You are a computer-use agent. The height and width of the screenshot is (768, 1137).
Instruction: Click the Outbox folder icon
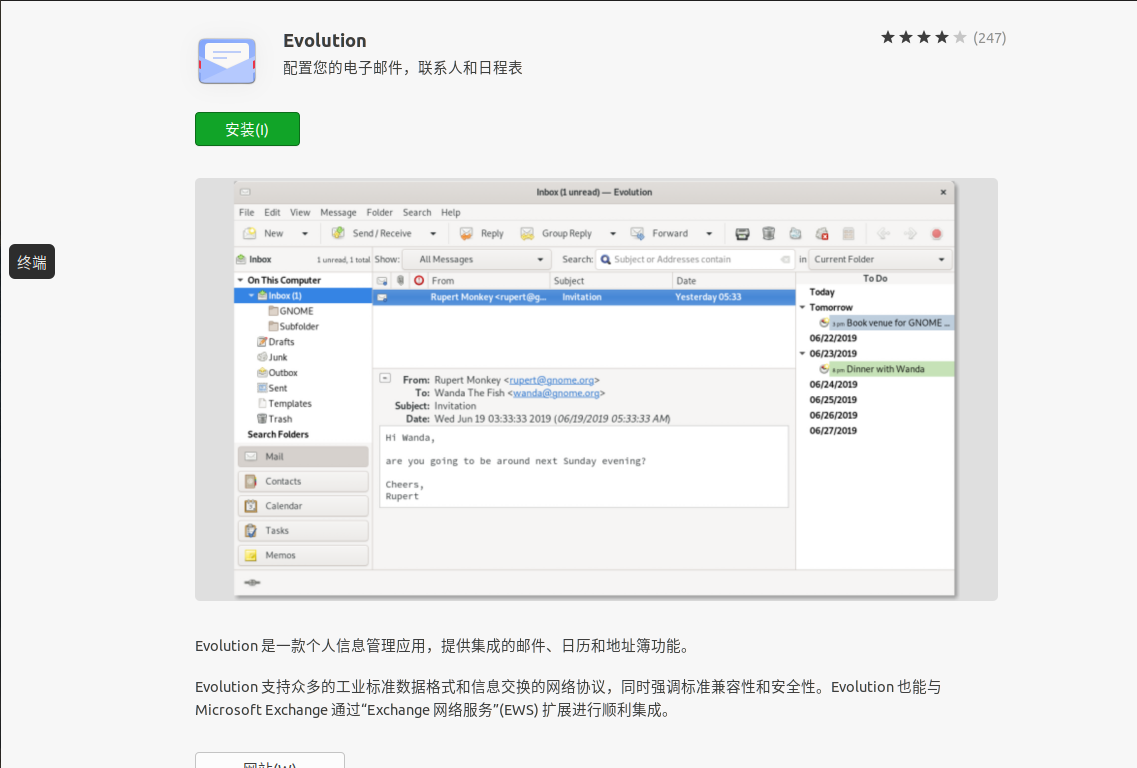(262, 373)
